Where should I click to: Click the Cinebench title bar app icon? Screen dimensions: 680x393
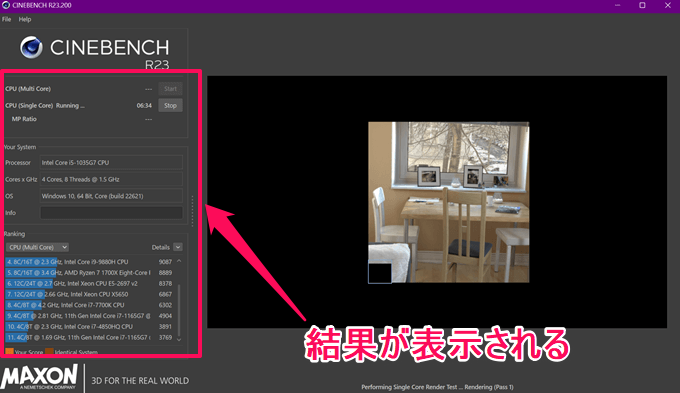tap(6, 5)
